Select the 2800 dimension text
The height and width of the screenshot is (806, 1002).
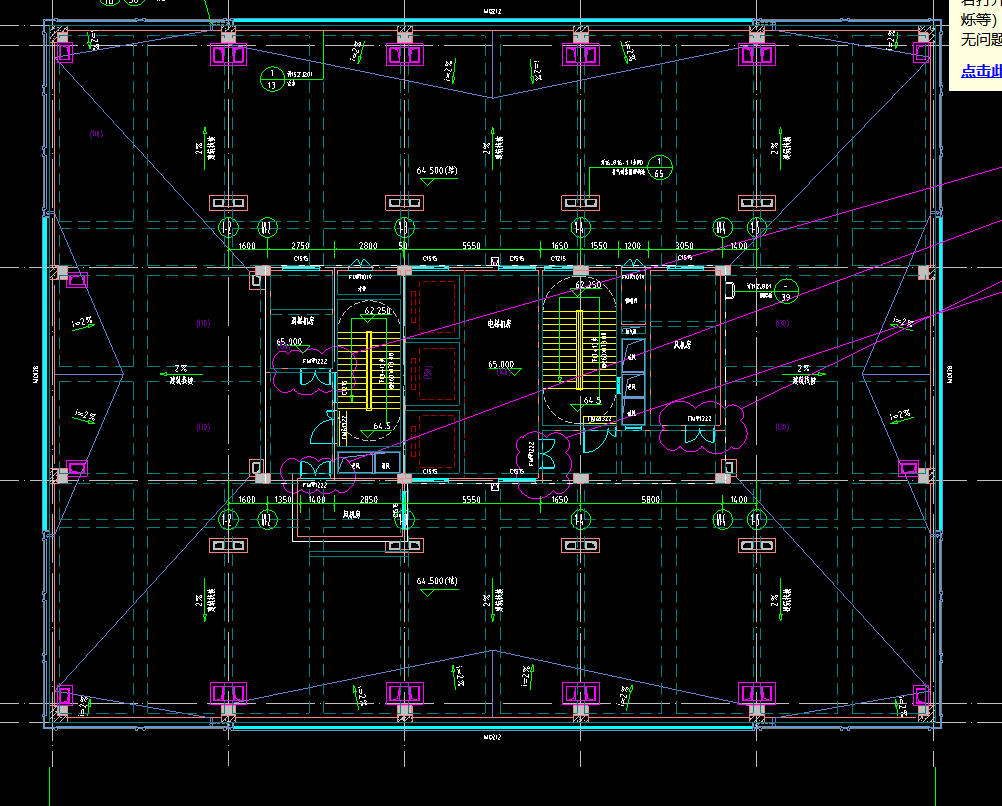coord(368,245)
